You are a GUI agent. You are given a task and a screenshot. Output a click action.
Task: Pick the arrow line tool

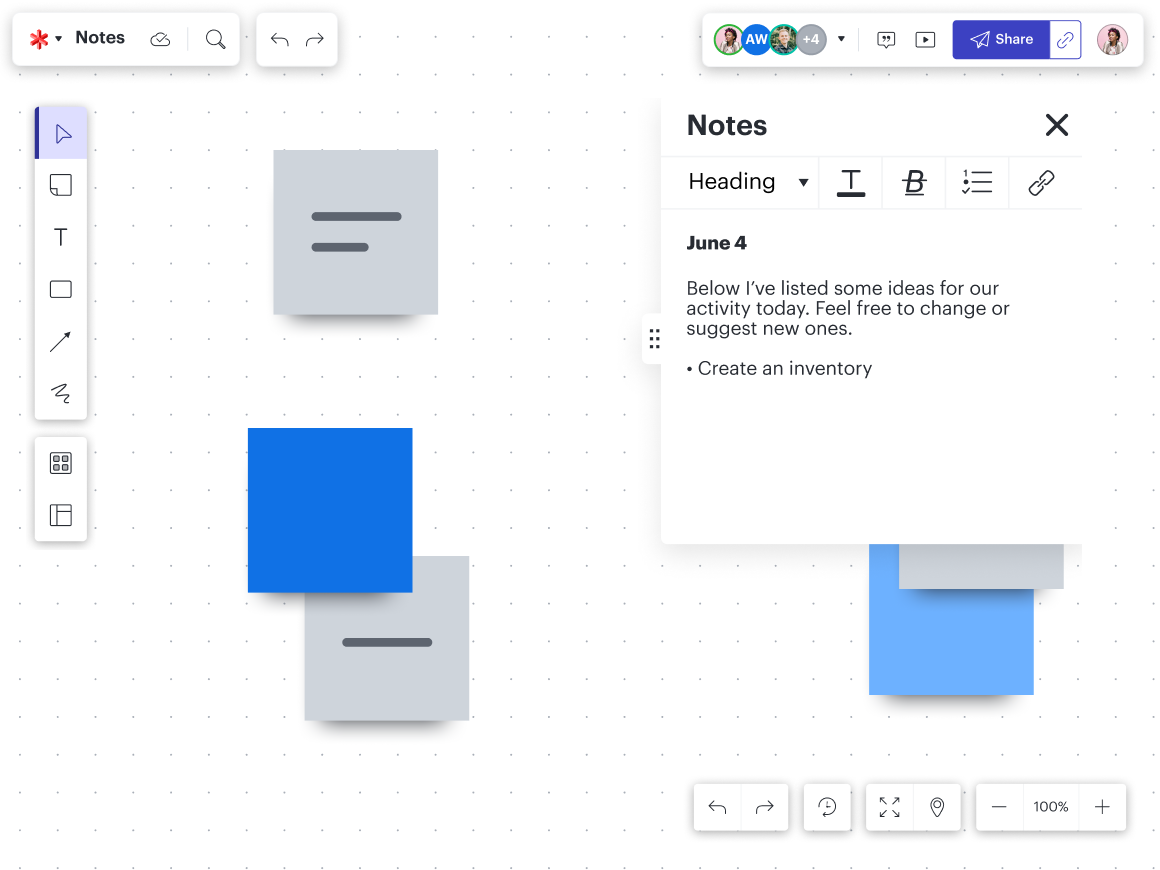(61, 342)
